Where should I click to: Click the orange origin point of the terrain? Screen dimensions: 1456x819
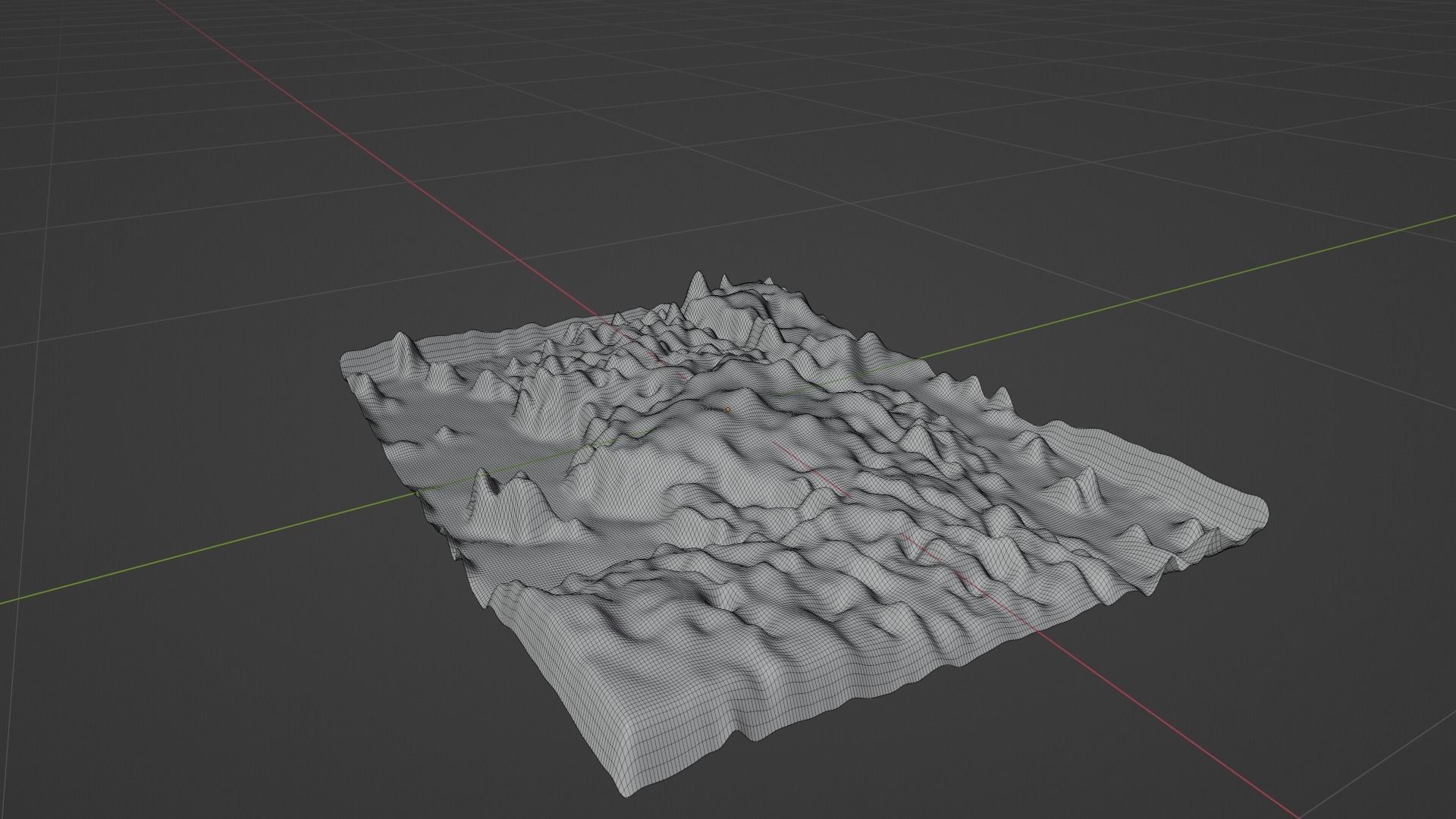(728, 409)
